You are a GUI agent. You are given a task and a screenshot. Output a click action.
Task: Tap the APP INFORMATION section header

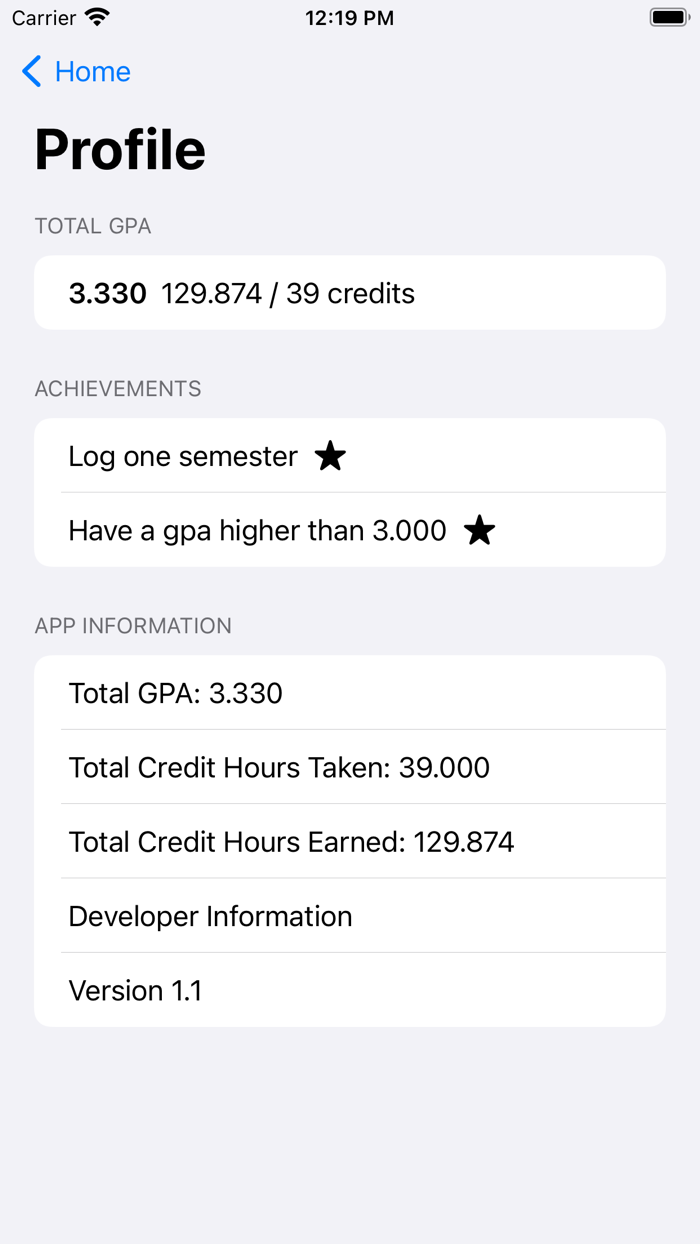pyautogui.click(x=133, y=625)
